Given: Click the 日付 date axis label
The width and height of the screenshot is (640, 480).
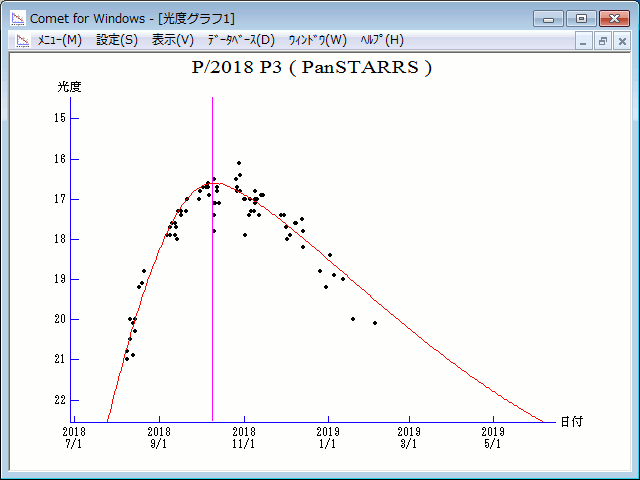Looking at the screenshot, I should pos(571,422).
